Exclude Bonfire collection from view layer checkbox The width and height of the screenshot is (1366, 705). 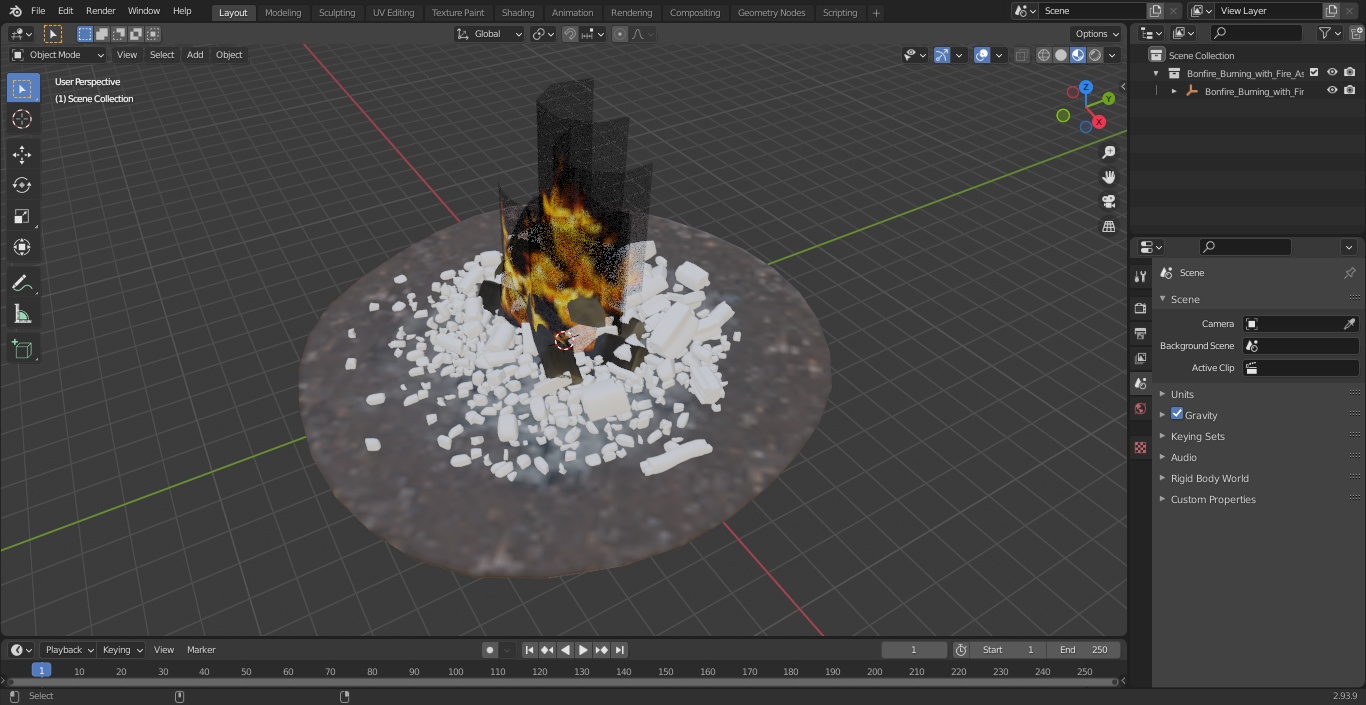[x=1314, y=72]
